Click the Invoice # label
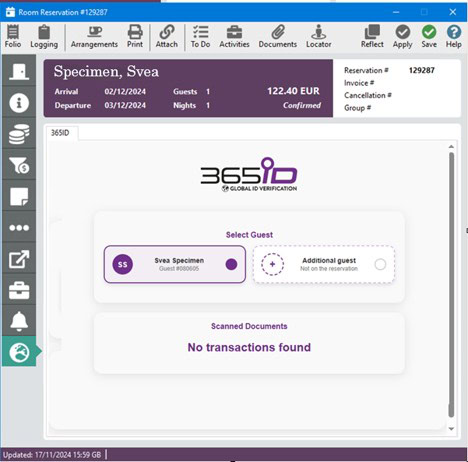The width and height of the screenshot is (468, 462). (359, 83)
